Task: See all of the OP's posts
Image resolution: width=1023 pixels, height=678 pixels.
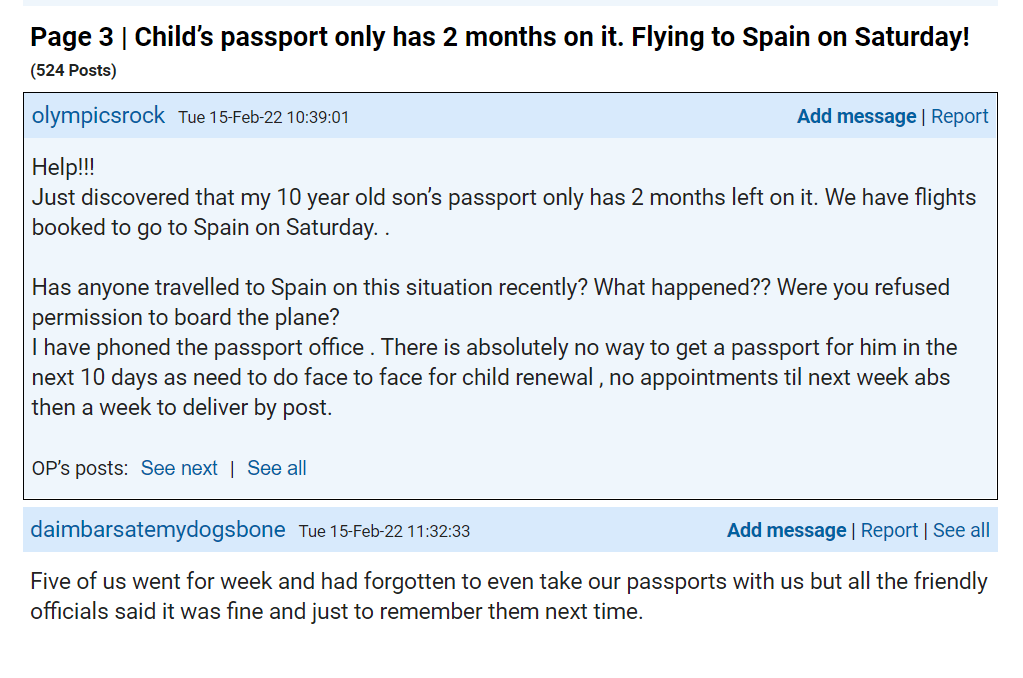Action: (277, 468)
